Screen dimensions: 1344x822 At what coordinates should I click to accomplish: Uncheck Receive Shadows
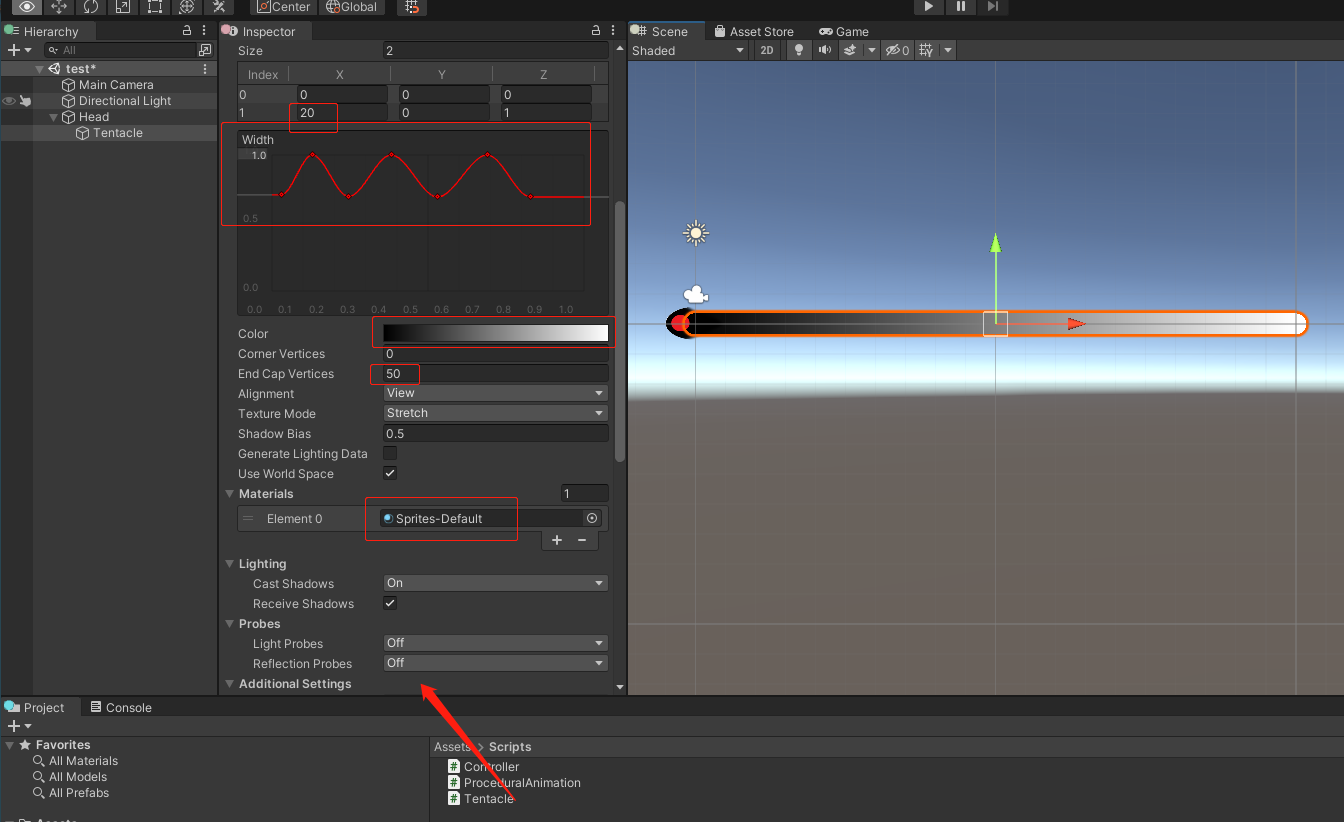[389, 603]
